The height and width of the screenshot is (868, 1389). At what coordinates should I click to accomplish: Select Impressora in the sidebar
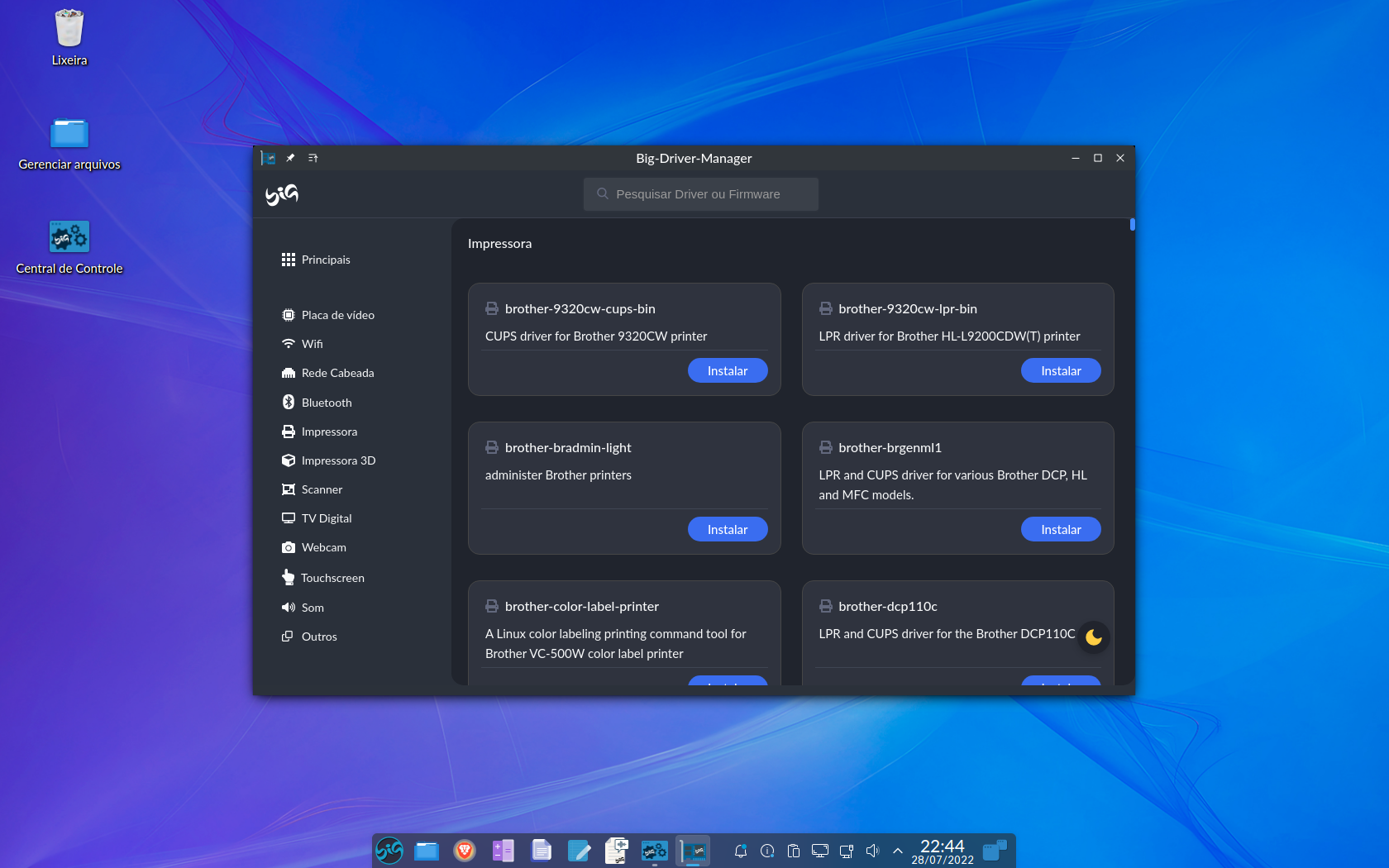[320, 432]
